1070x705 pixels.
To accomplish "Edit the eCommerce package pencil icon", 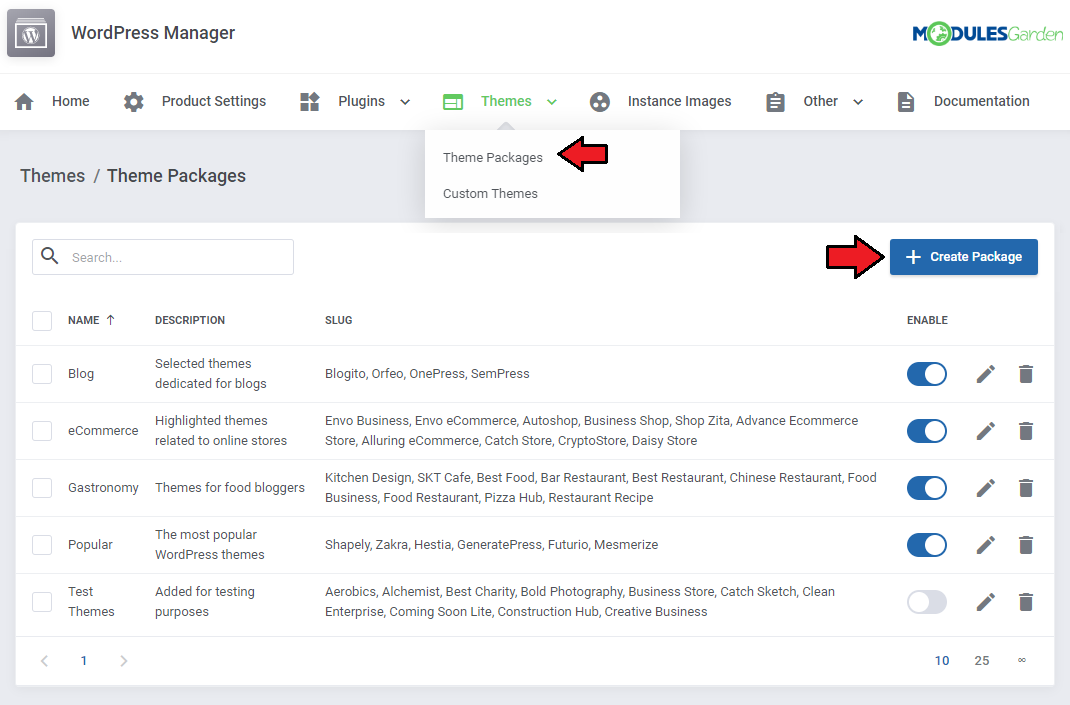I will pos(985,431).
